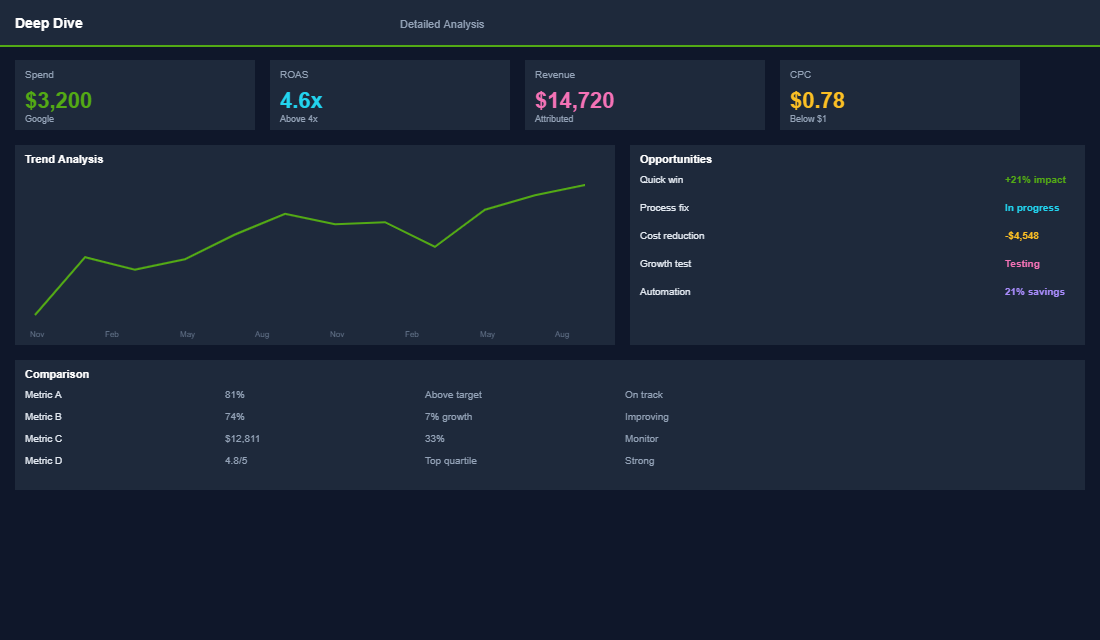Click the Above 4x label under ROAS
The width and height of the screenshot is (1100, 640).
(299, 118)
